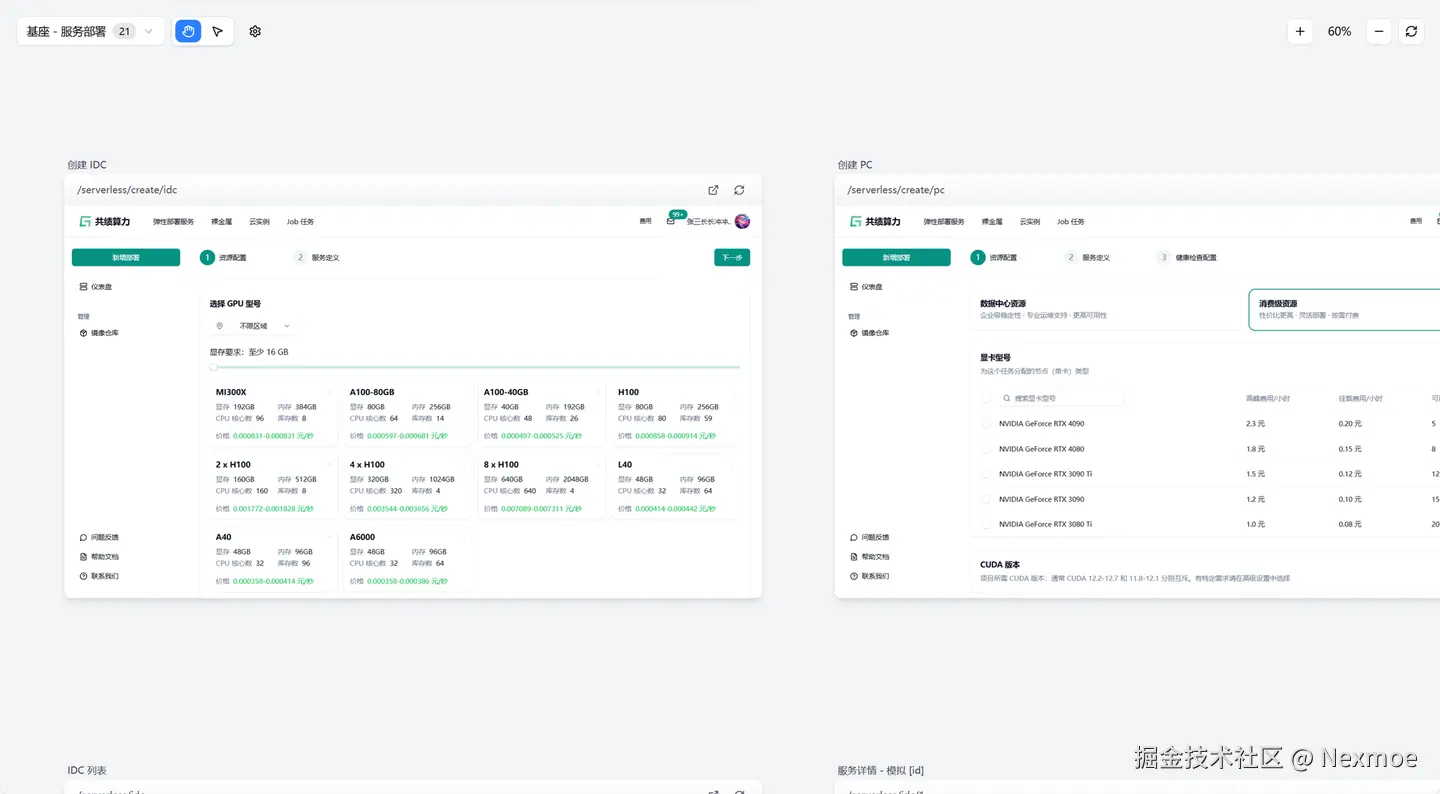Open Job 任务 menu in 创建 PC frame
This screenshot has width=1440, height=794.
(1070, 222)
